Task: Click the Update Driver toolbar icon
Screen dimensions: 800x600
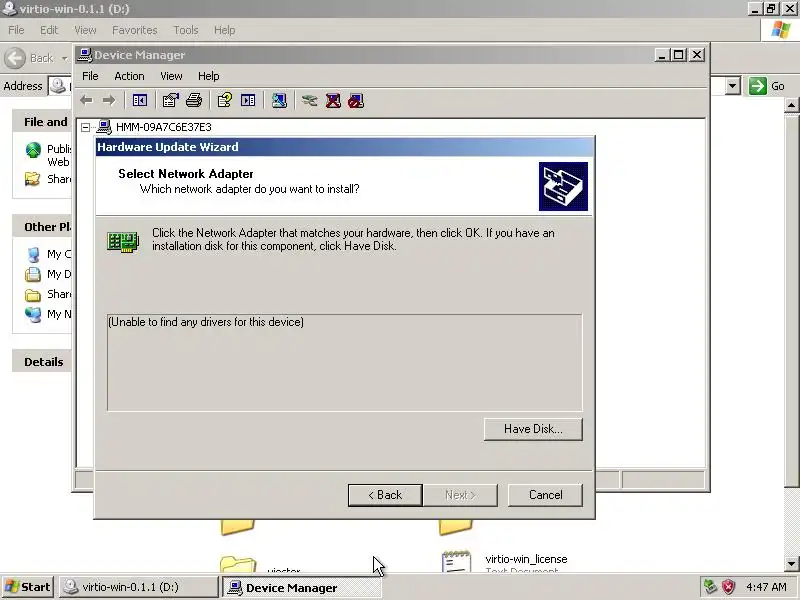Action: pos(309,101)
